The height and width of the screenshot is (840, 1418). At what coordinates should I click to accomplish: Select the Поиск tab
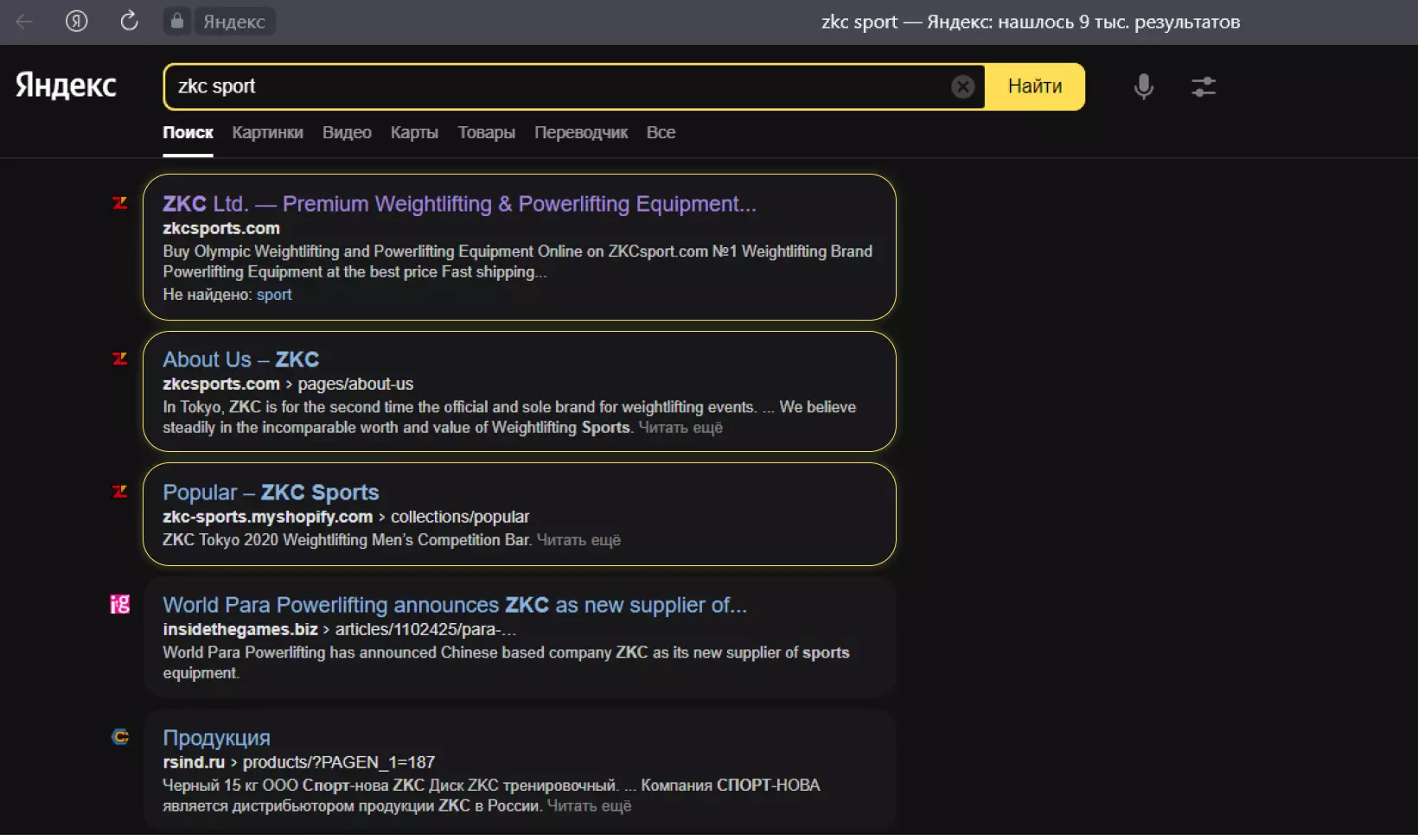pos(188,132)
